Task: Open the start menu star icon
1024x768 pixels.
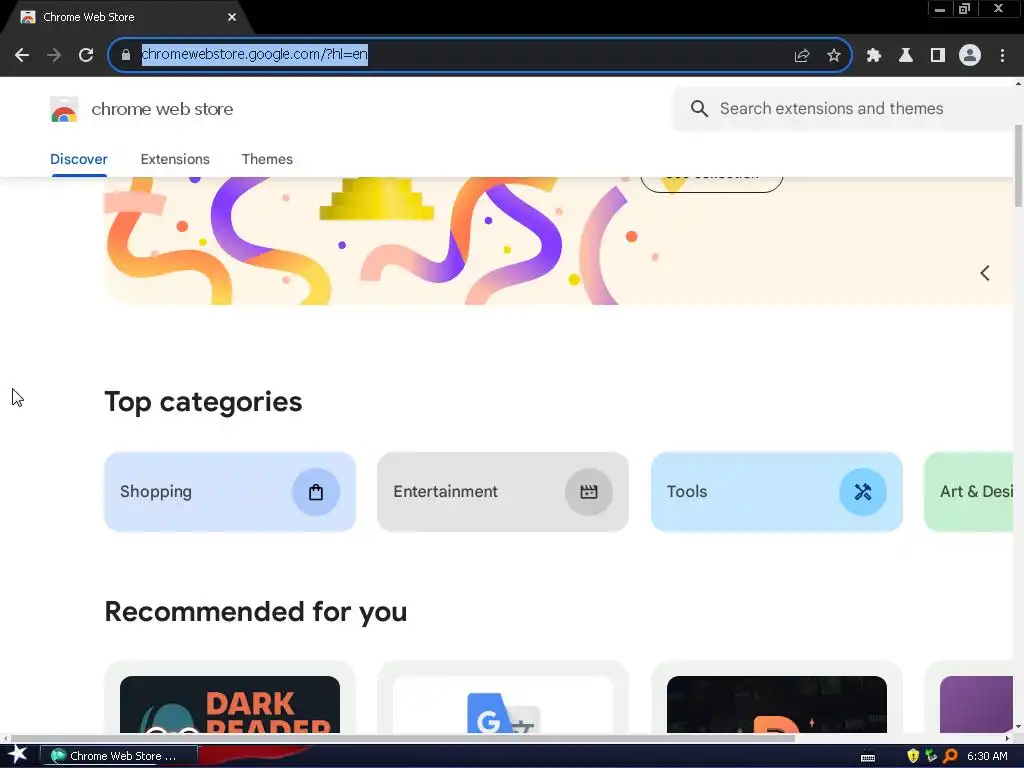Action: pyautogui.click(x=18, y=755)
